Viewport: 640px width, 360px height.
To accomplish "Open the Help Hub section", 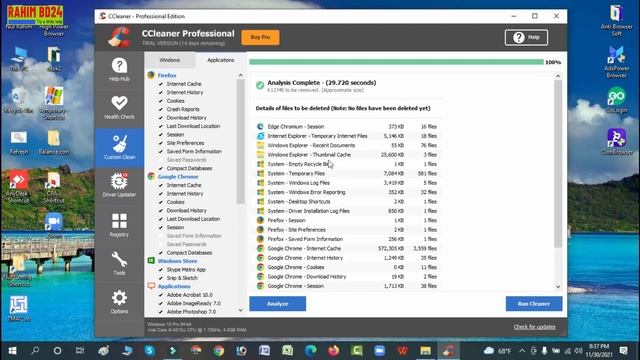I will point(119,69).
